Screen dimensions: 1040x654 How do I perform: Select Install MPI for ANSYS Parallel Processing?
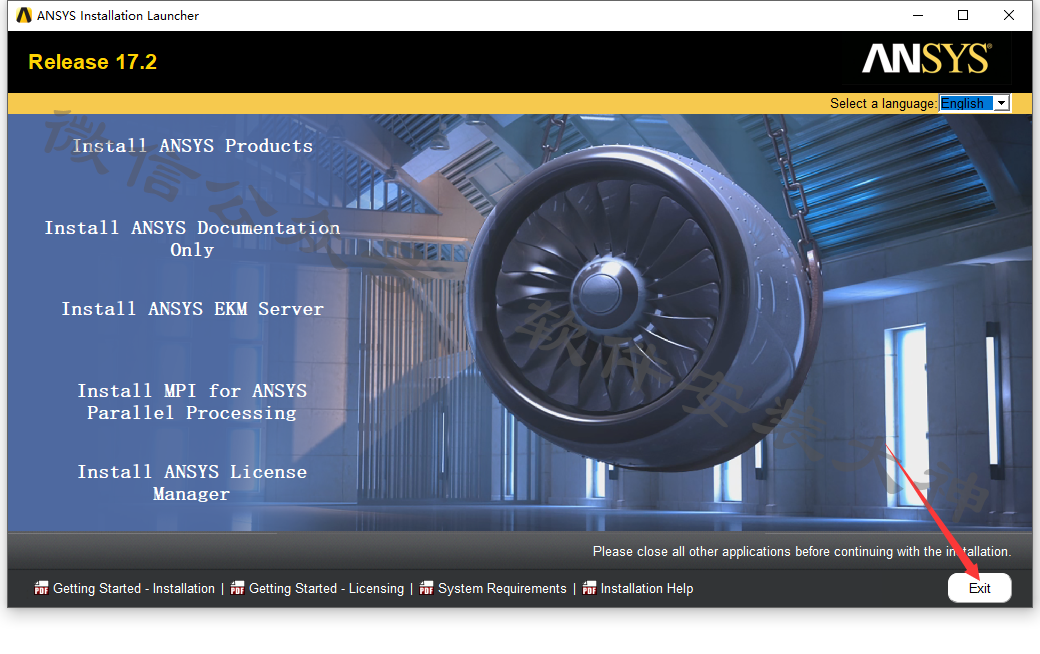pos(192,402)
